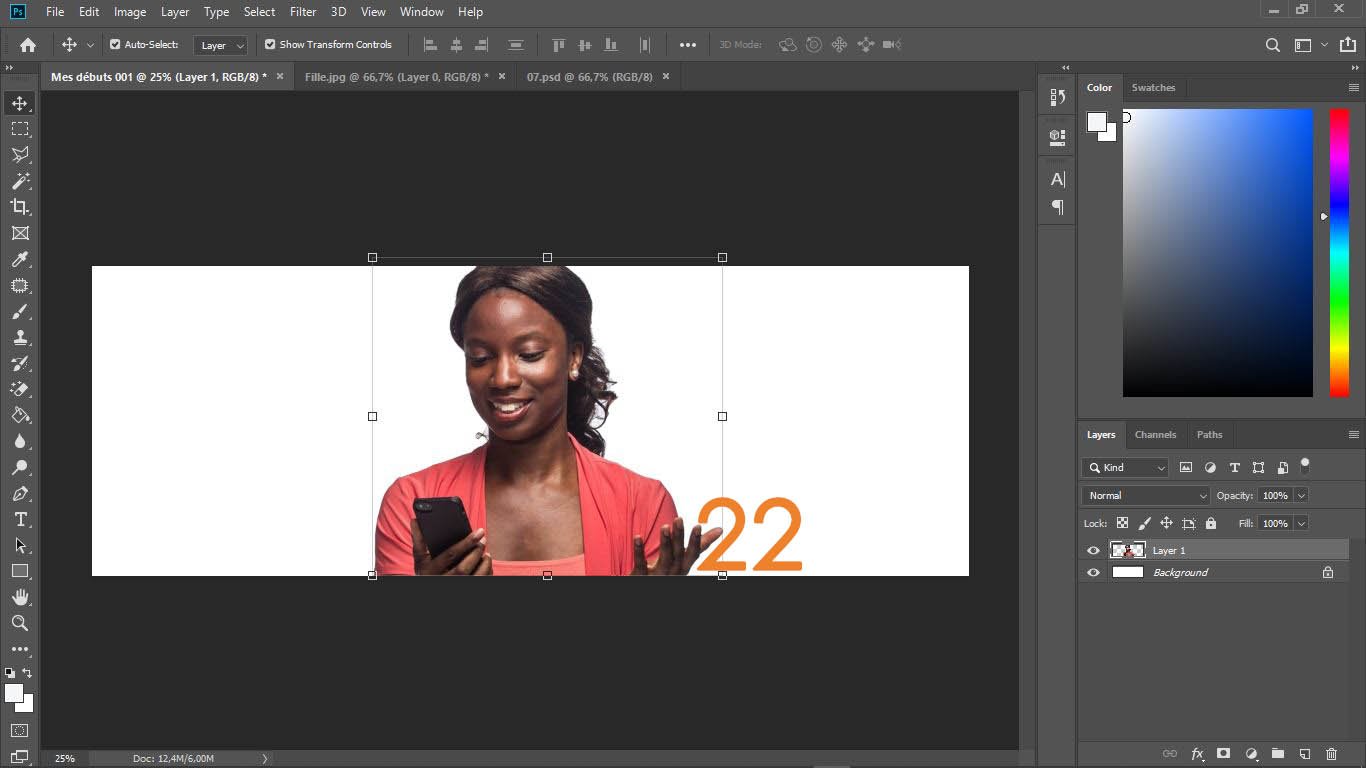Toggle lock all
1366x768 pixels.
pyautogui.click(x=1211, y=523)
